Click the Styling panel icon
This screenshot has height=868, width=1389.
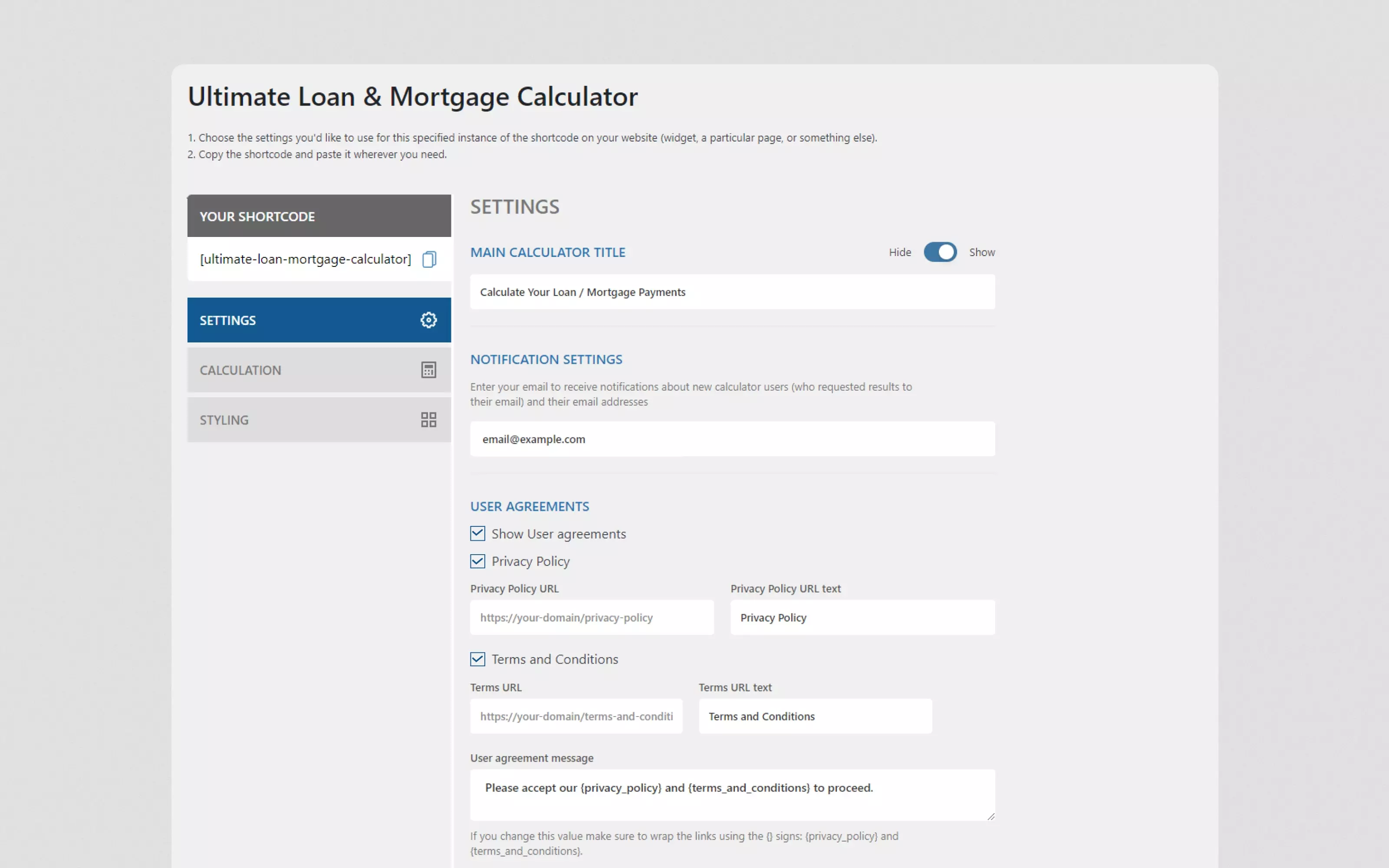428,419
